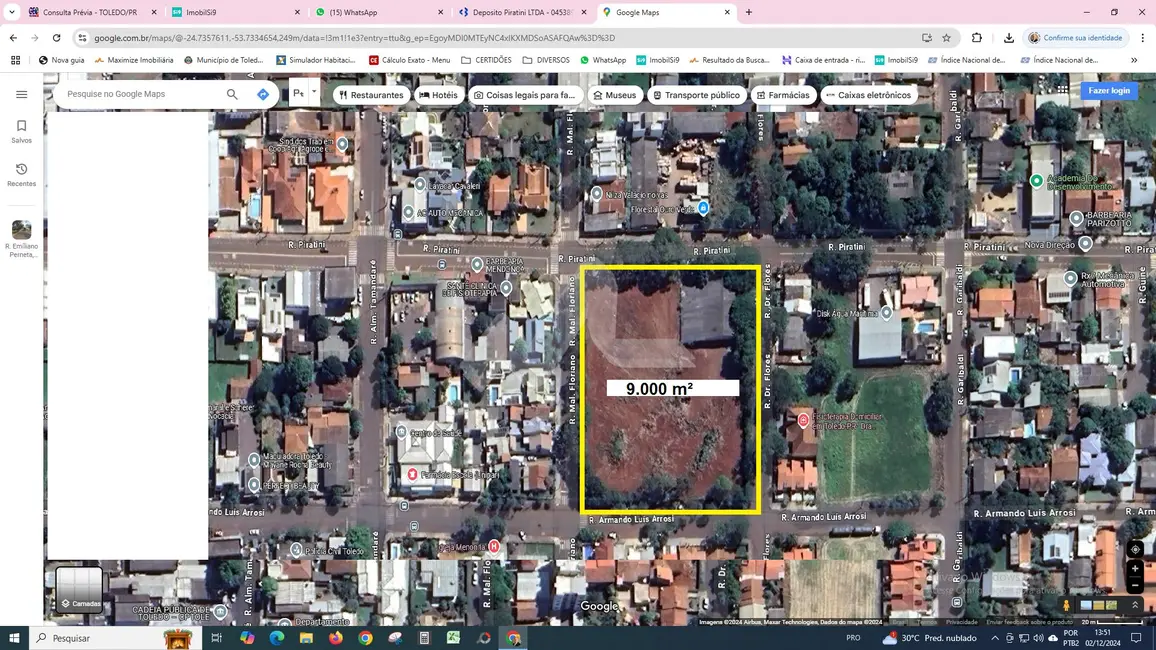Center map on my location
Screen dimensions: 1156x650
[x=1135, y=549]
